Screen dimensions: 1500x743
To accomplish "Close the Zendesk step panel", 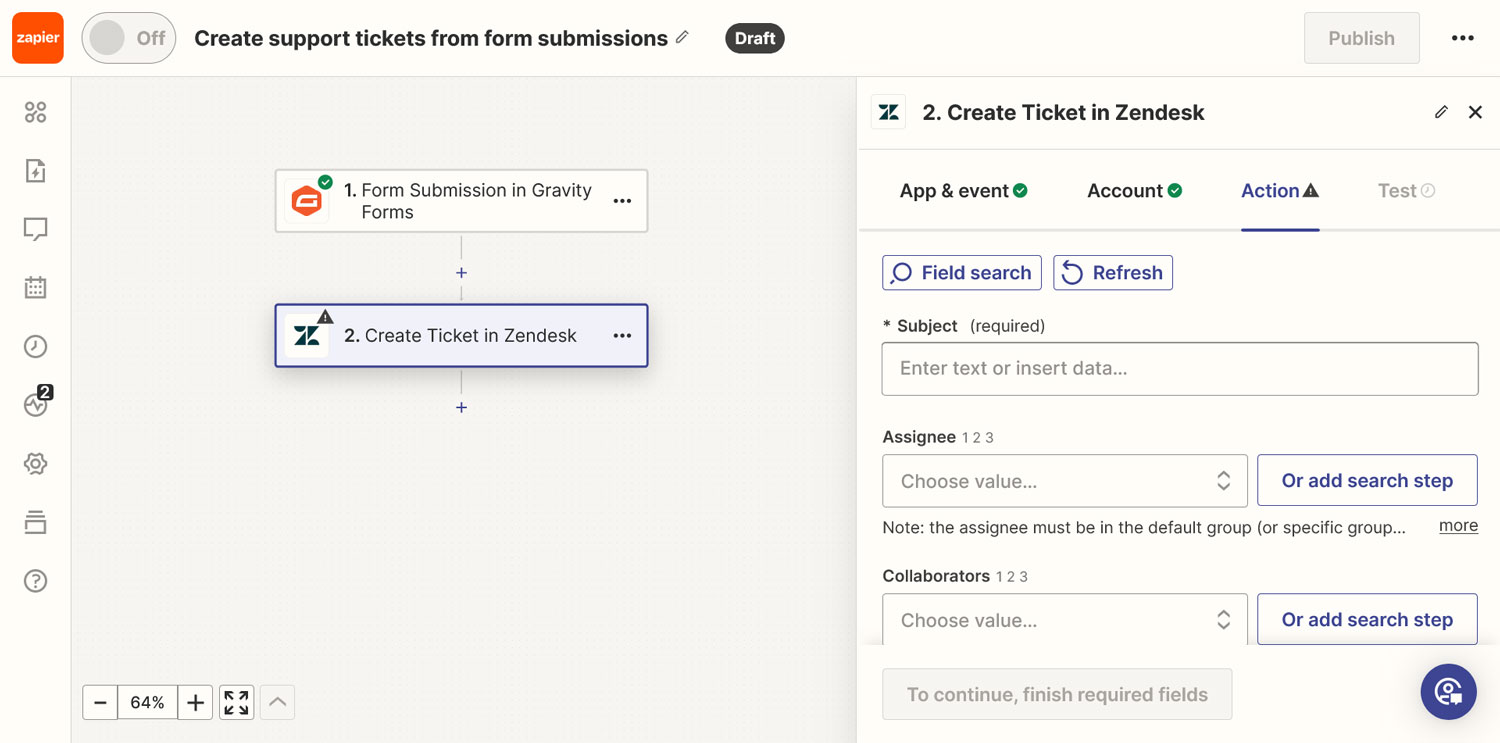I will 1475,112.
